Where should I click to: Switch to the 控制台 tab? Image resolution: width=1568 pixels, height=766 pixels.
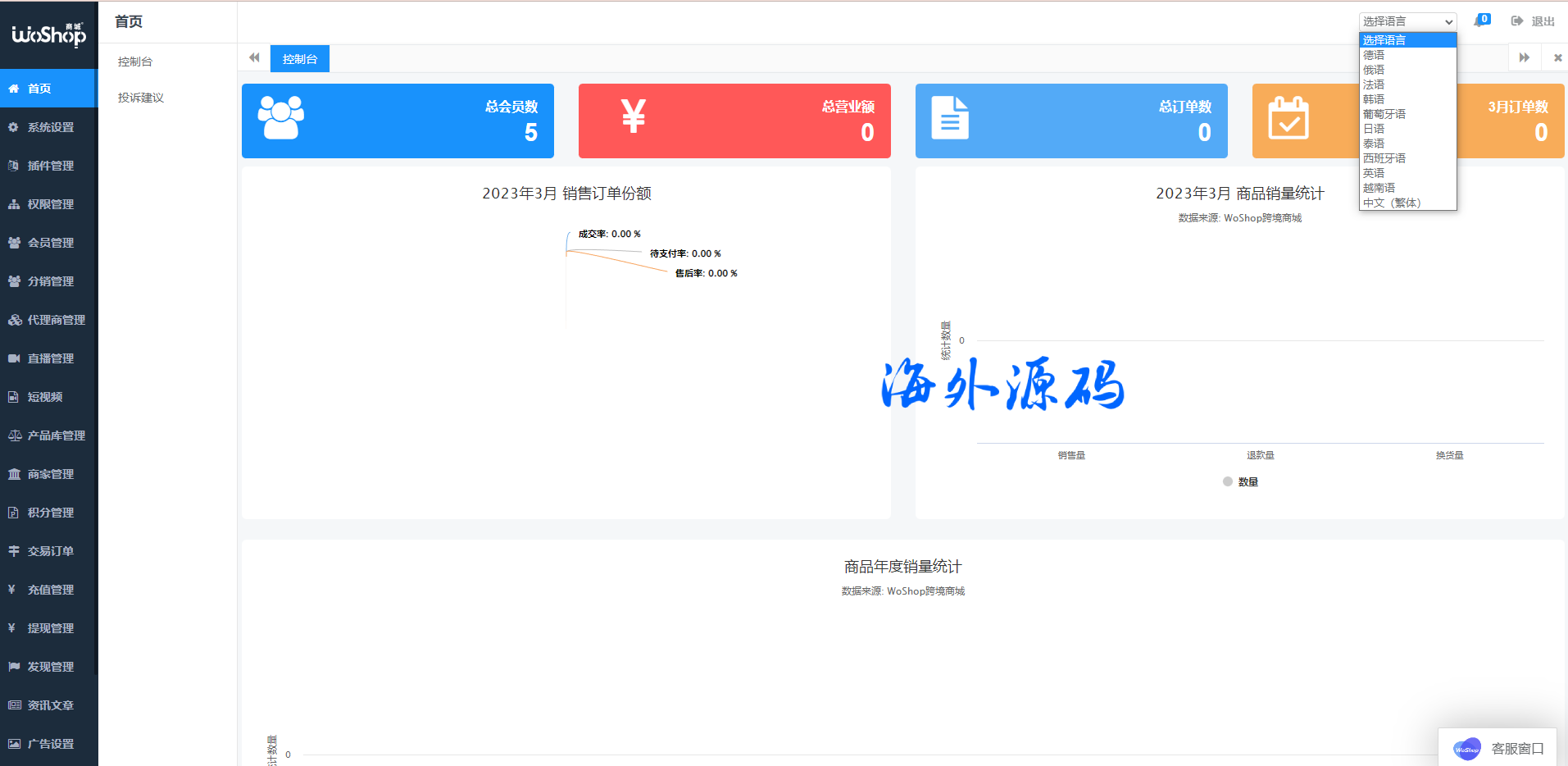[300, 59]
